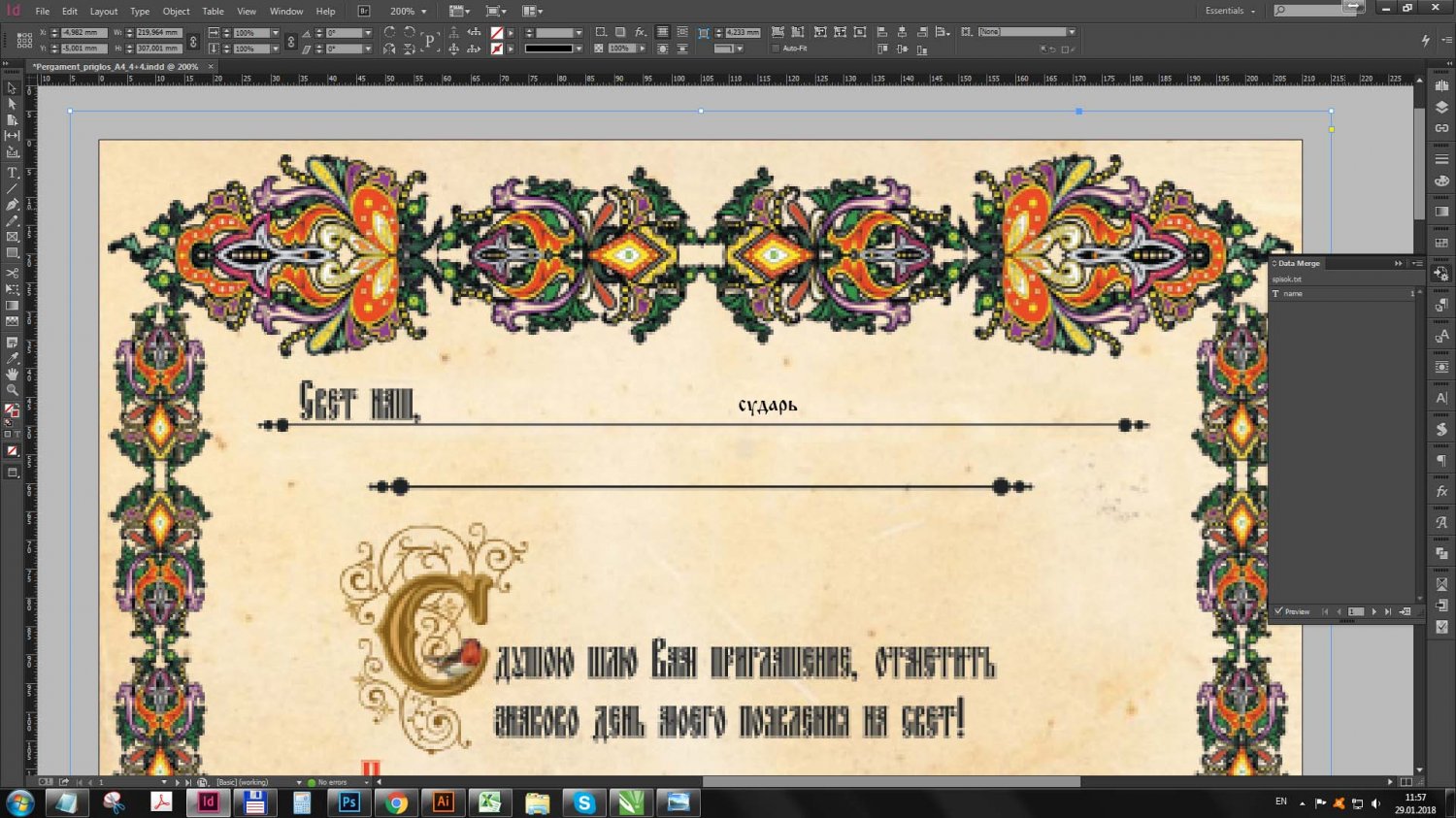Select the Page tool

pyautogui.click(x=13, y=119)
